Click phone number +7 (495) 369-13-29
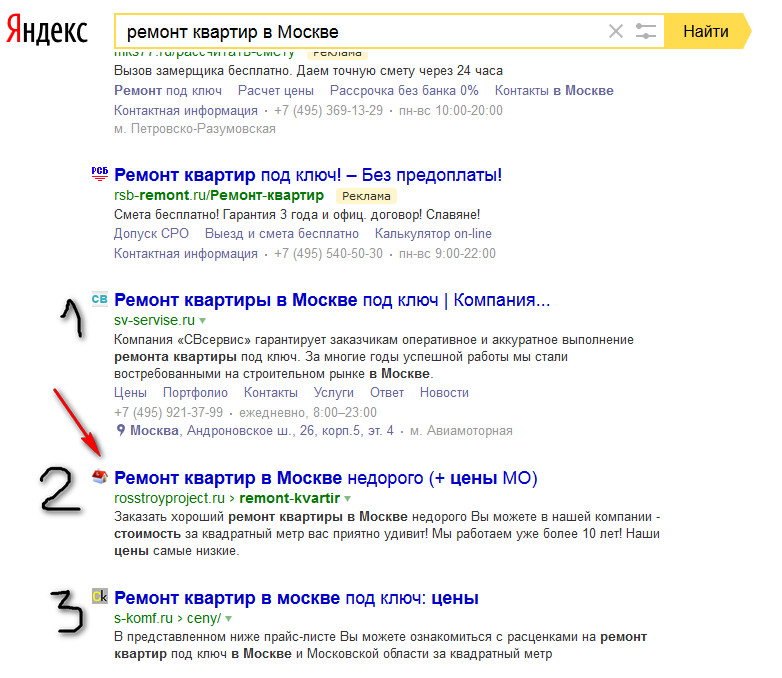Viewport: 782px width, 678px height. (328, 110)
